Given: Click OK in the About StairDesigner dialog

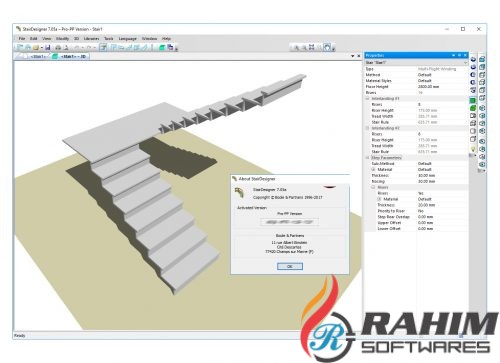Looking at the screenshot, I should click(x=290, y=266).
